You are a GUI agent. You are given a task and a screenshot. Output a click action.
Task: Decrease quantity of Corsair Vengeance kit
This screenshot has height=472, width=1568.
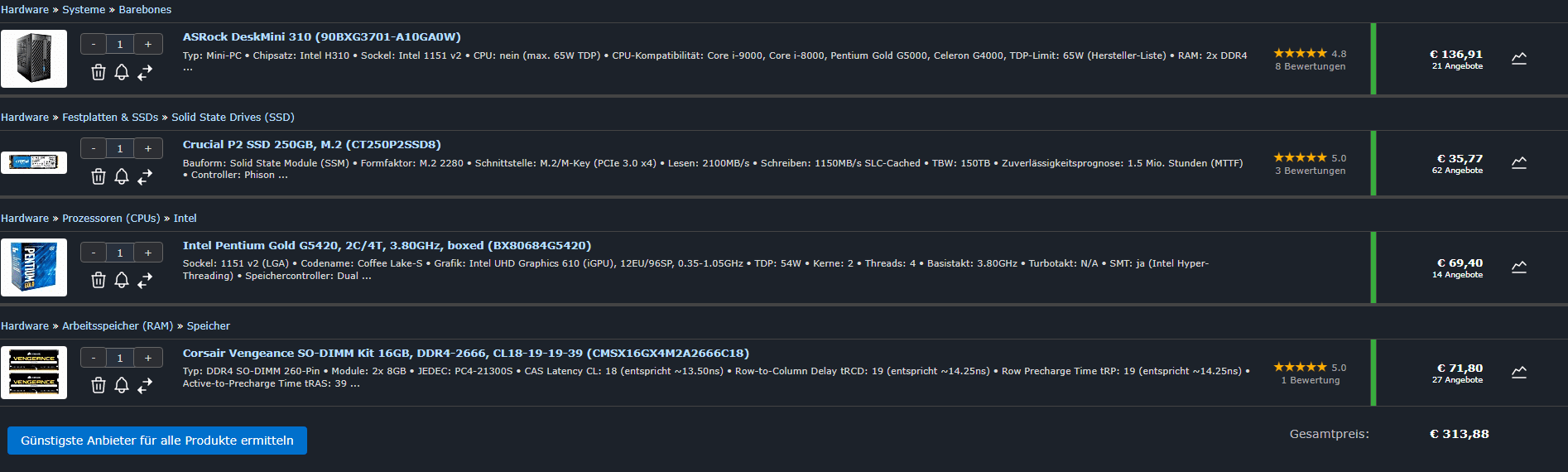[x=94, y=358]
